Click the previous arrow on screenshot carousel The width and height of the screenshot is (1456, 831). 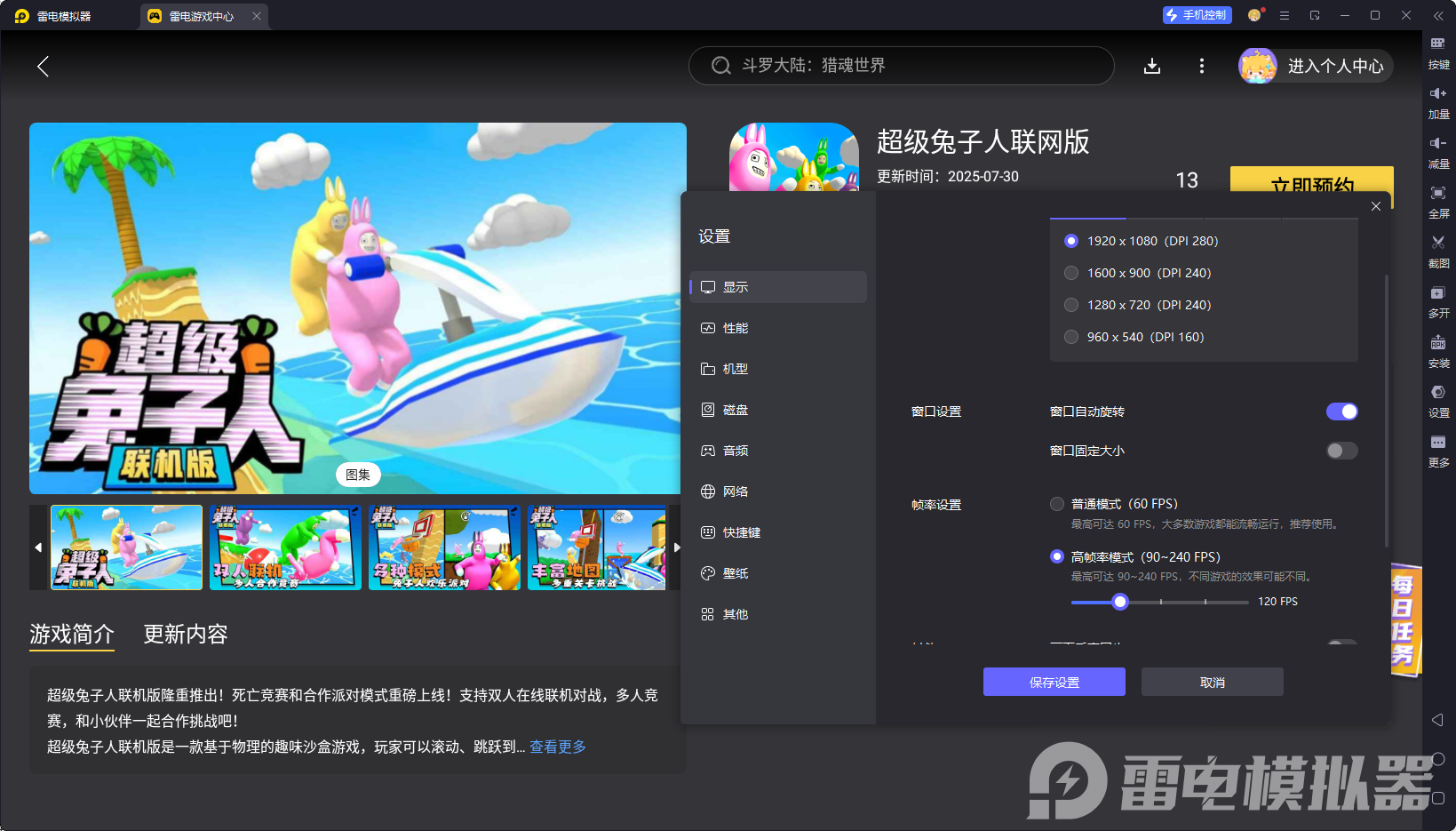pyautogui.click(x=37, y=547)
